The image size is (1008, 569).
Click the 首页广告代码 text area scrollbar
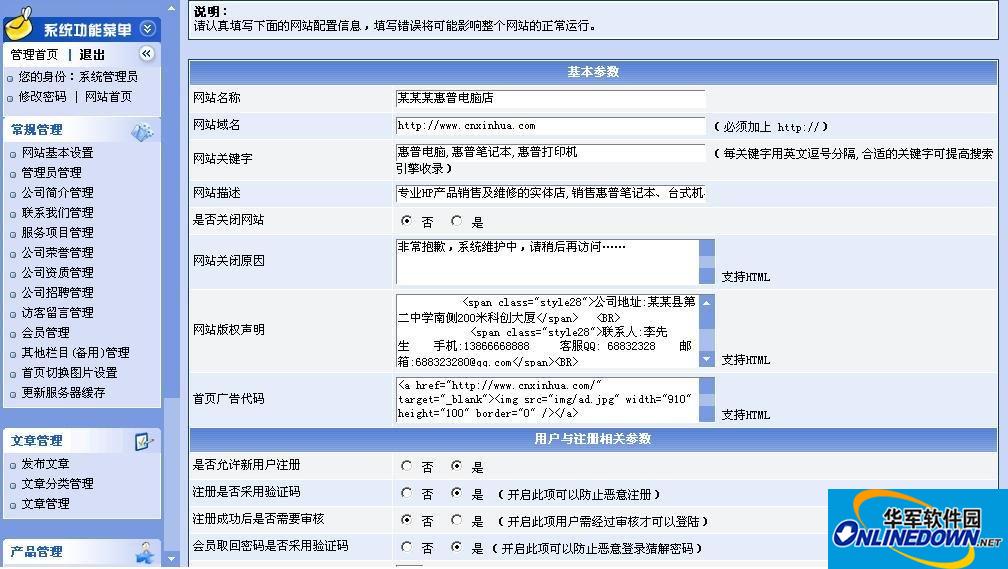706,399
